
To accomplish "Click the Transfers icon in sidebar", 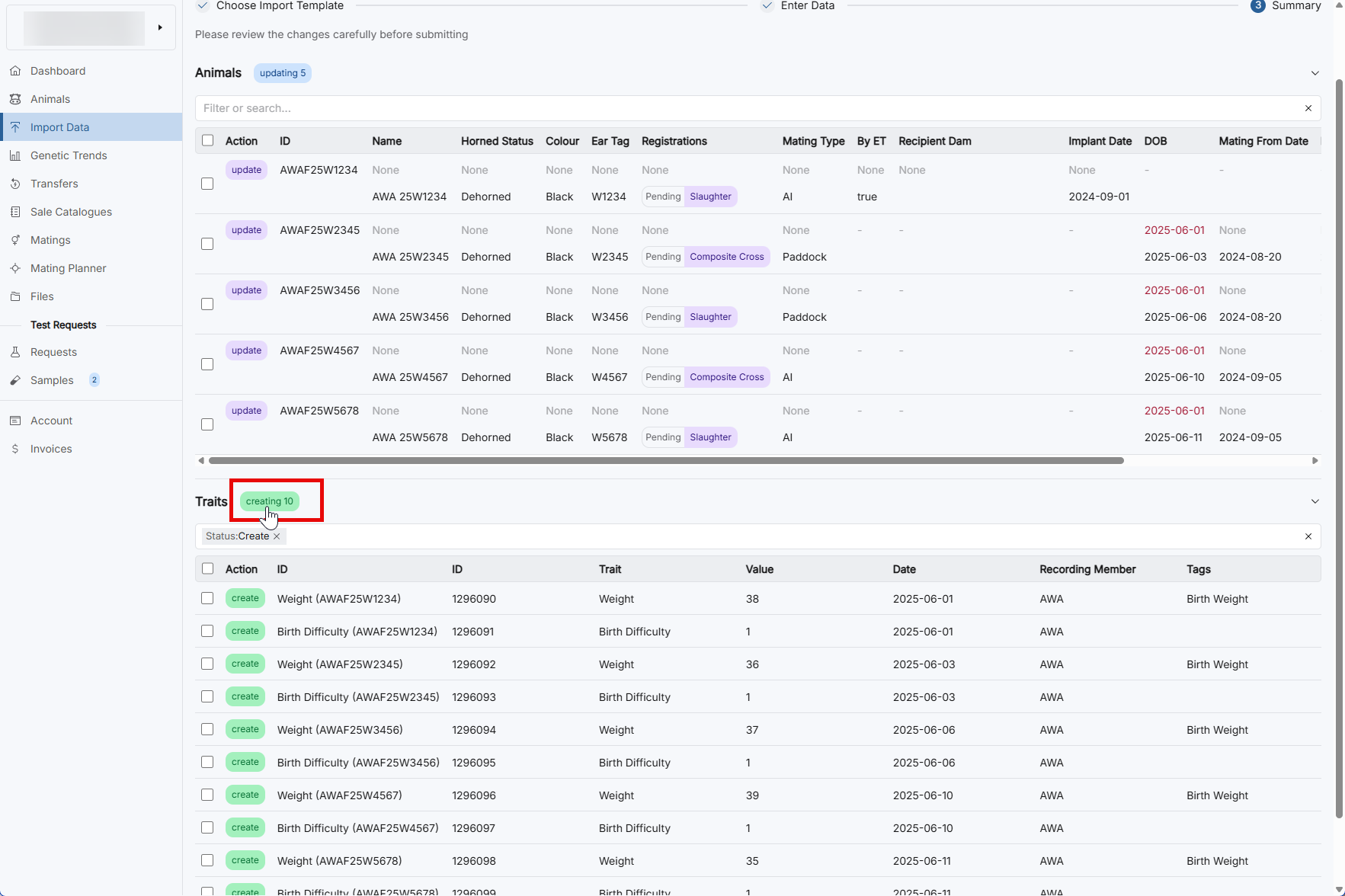I will pos(15,184).
